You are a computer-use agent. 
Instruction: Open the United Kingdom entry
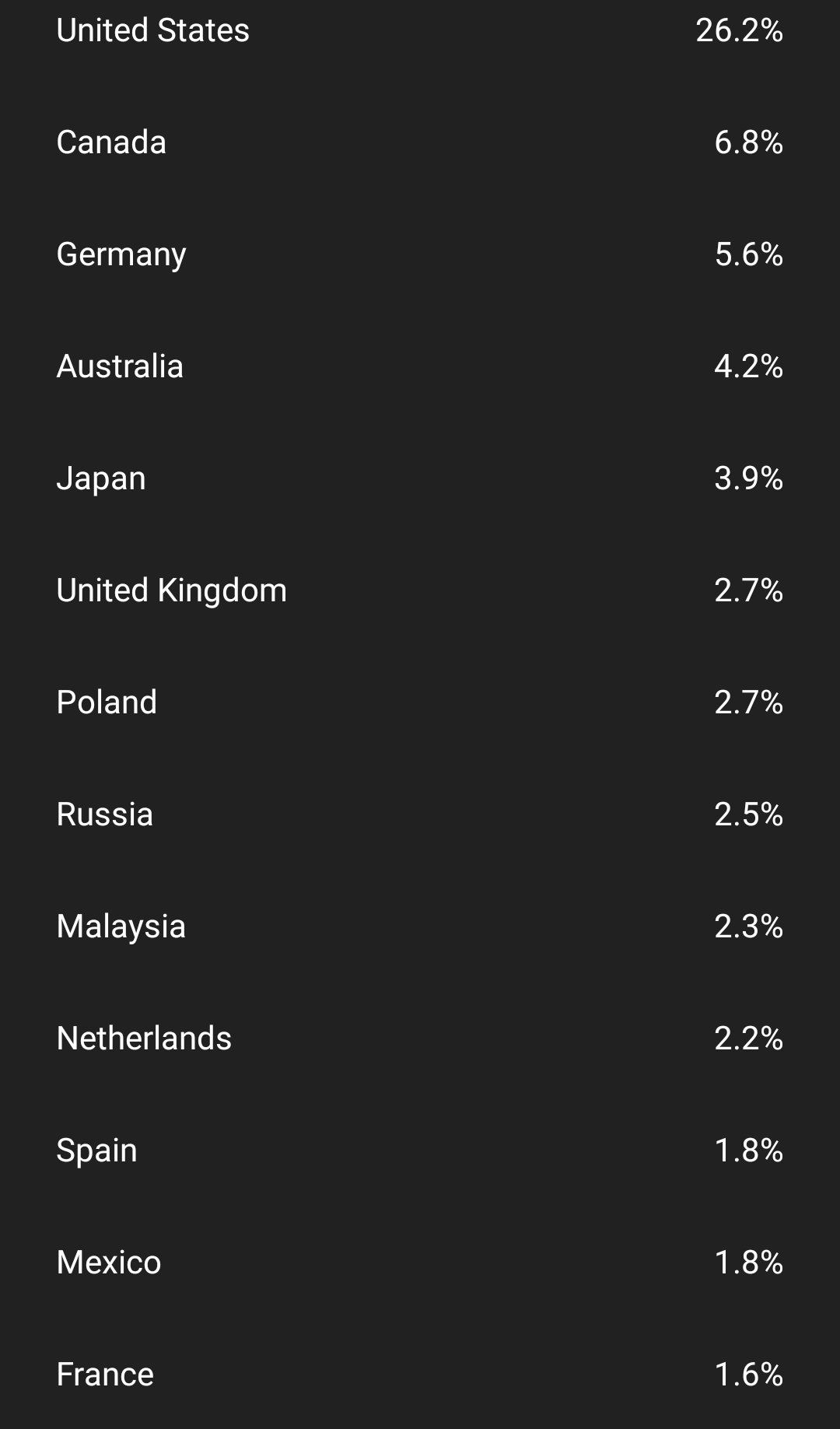pos(172,591)
